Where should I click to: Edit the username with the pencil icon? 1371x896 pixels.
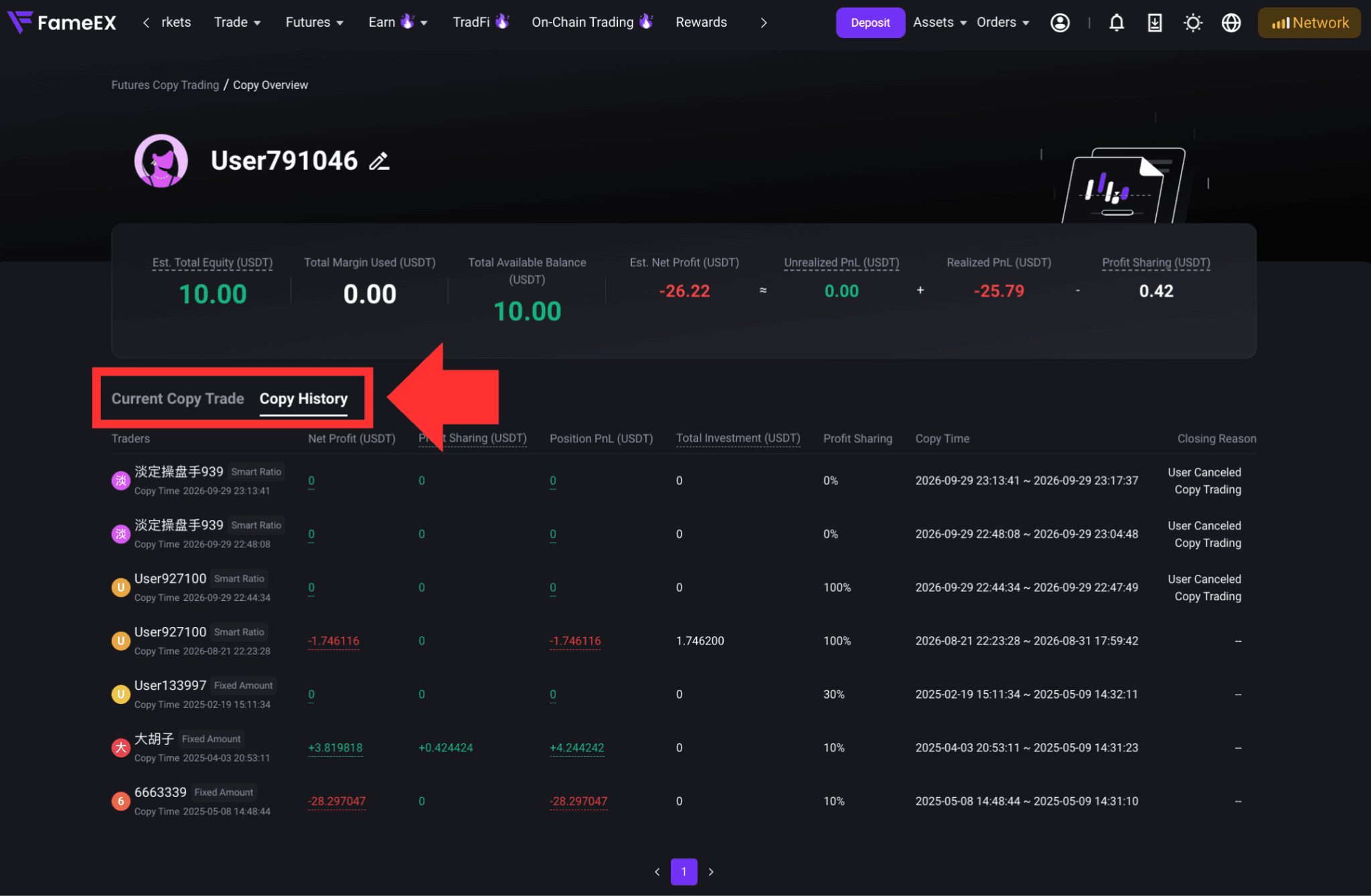click(x=379, y=161)
